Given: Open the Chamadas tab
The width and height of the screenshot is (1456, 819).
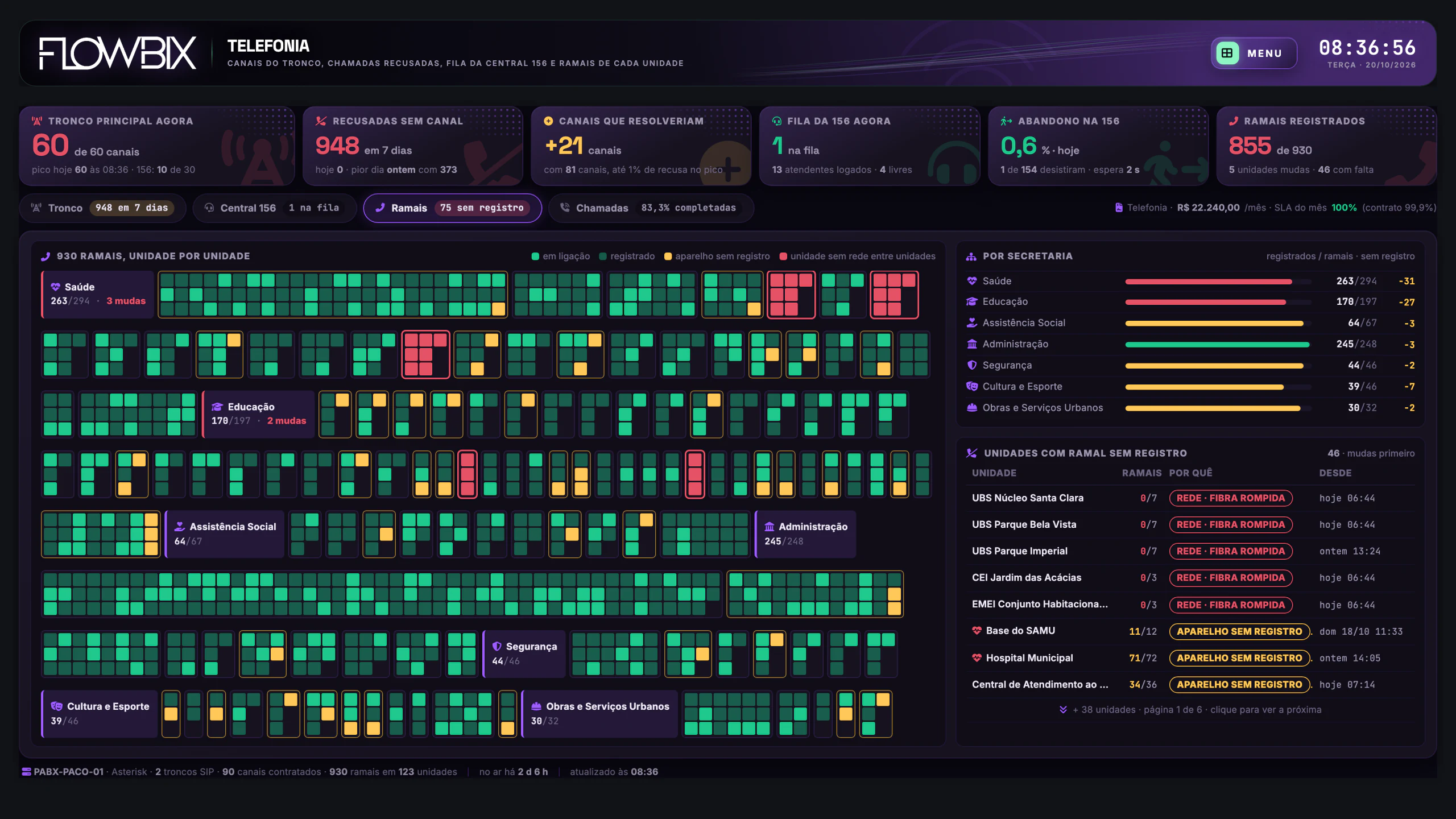Looking at the screenshot, I should point(651,208).
